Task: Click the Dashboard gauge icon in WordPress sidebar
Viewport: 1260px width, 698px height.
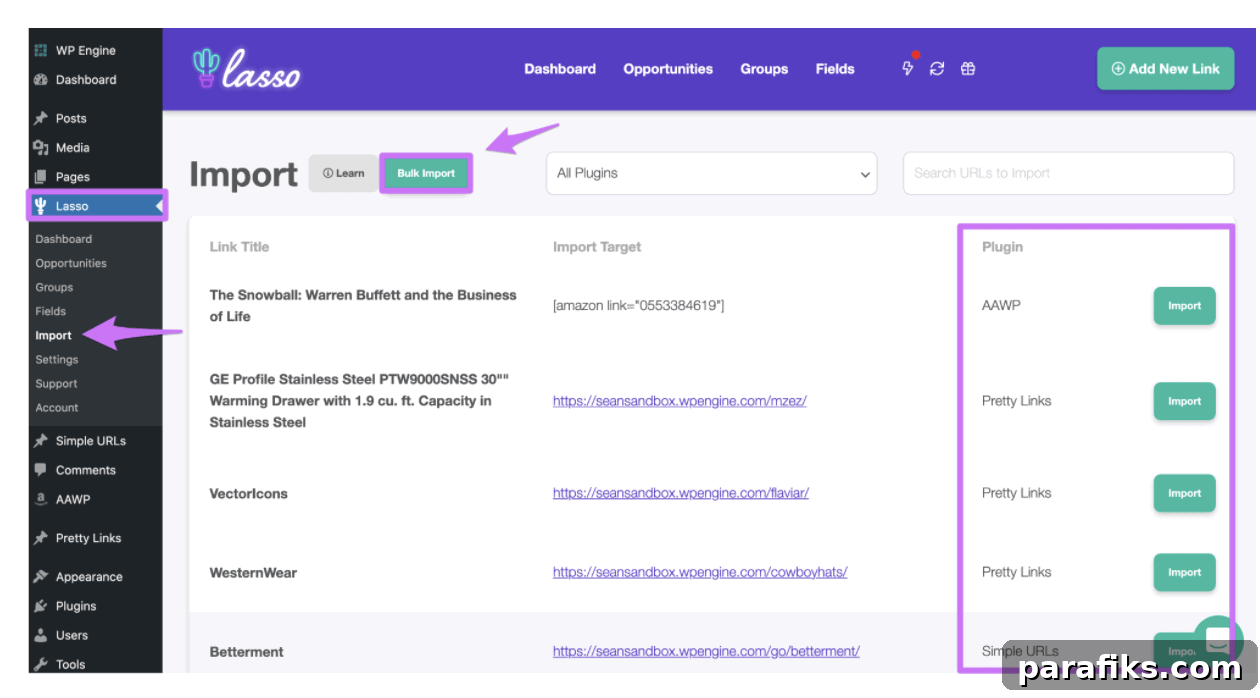Action: point(41,80)
